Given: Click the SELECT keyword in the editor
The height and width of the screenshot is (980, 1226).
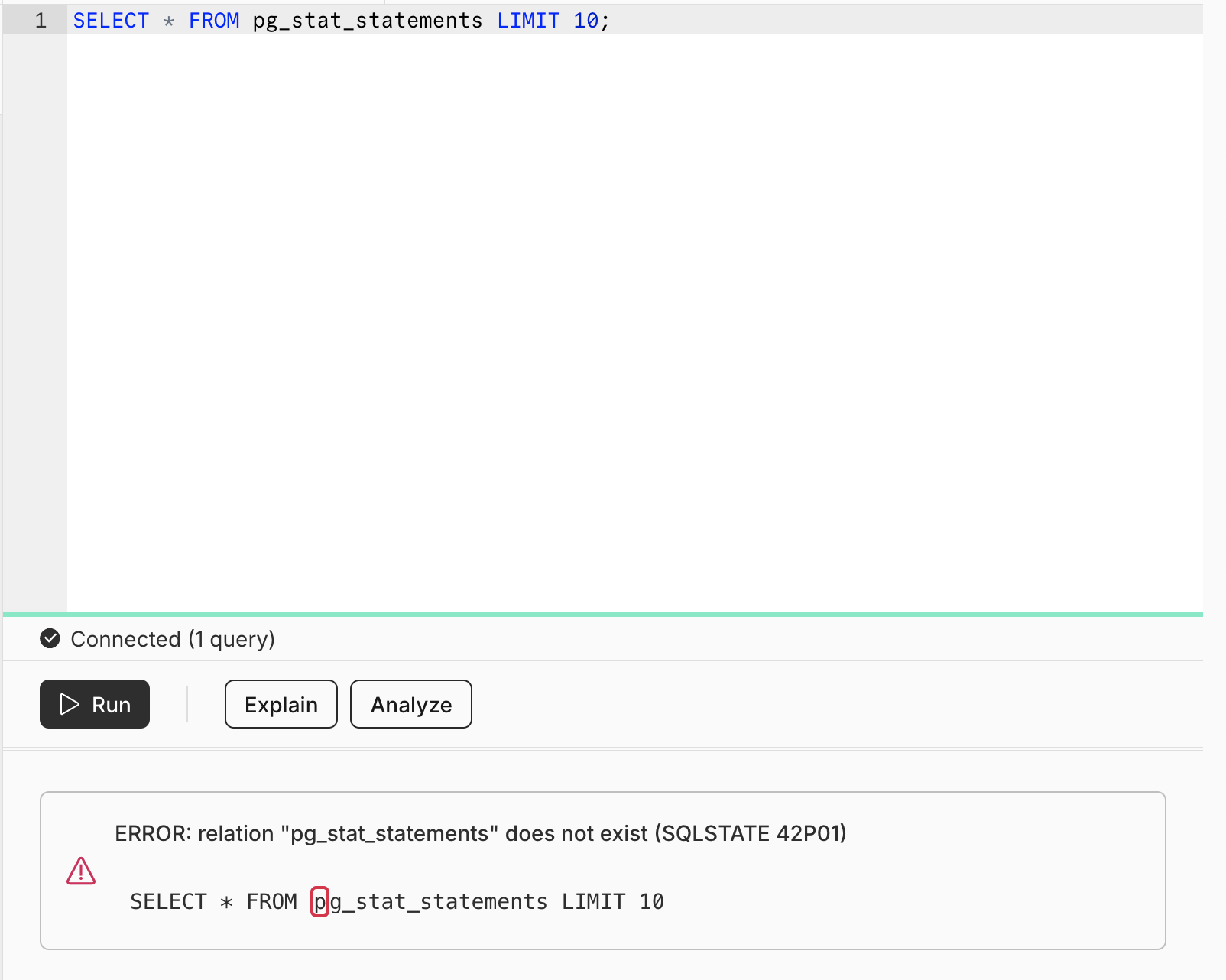Looking at the screenshot, I should pyautogui.click(x=111, y=21).
